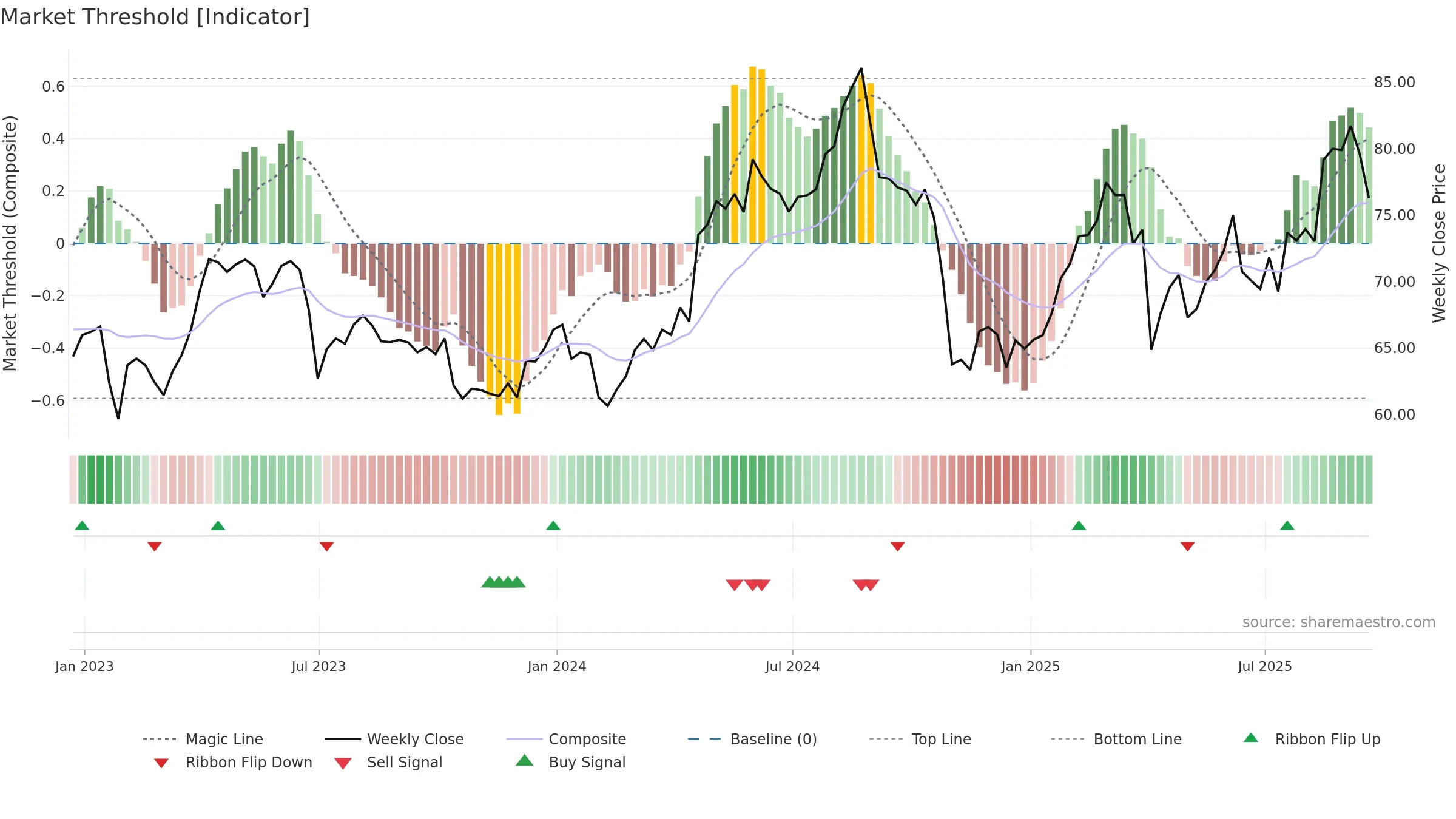Click the Sell Signal legend entry

[388, 762]
